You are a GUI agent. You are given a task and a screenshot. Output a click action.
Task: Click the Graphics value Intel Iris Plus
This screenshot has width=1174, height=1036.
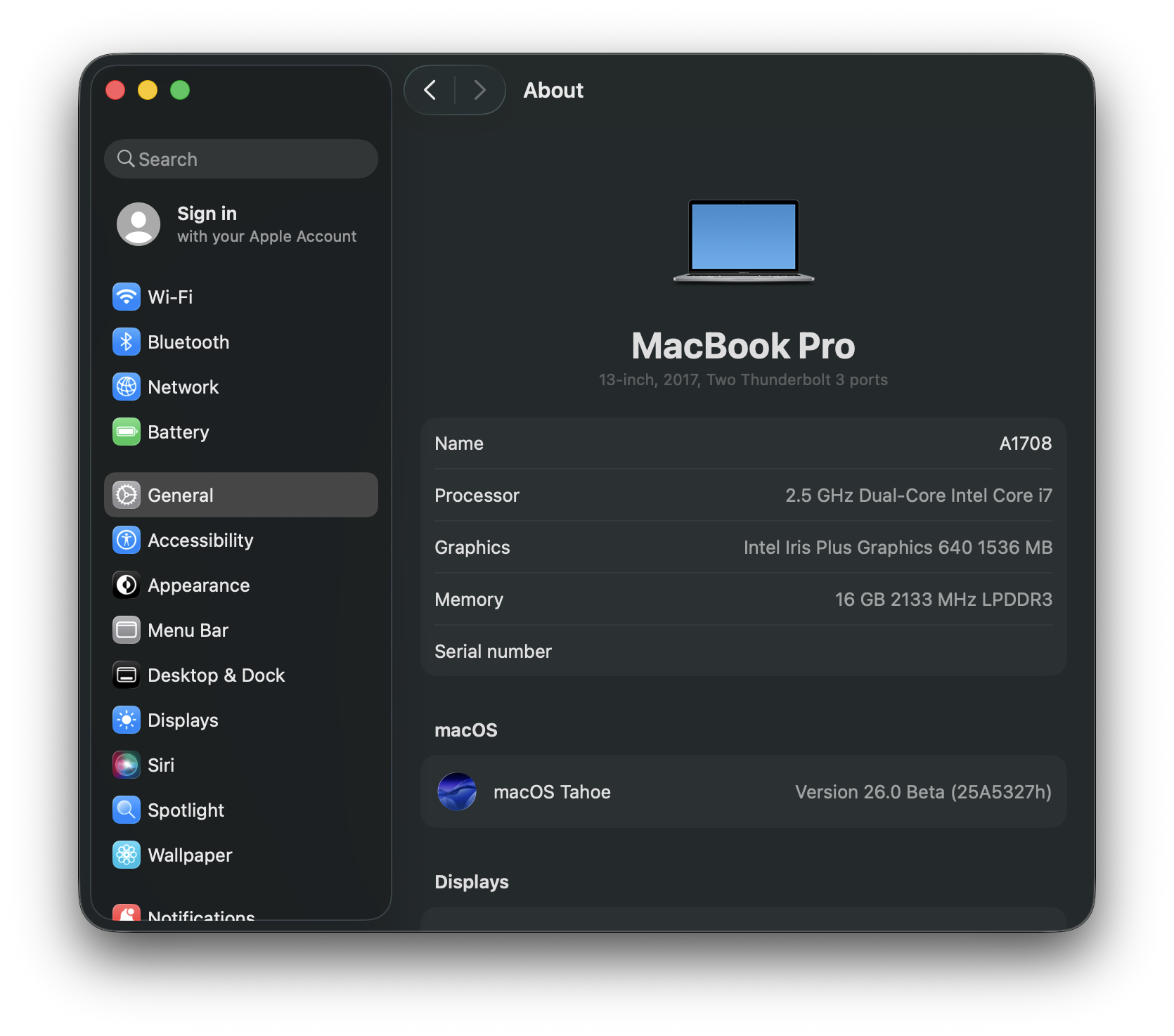898,548
